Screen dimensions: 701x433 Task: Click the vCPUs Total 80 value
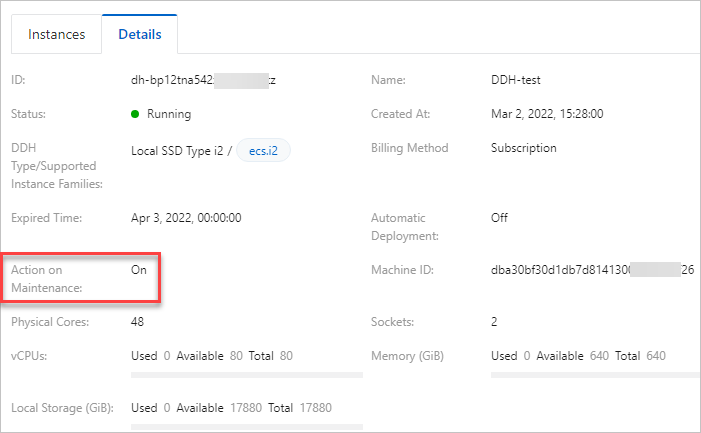click(x=286, y=356)
